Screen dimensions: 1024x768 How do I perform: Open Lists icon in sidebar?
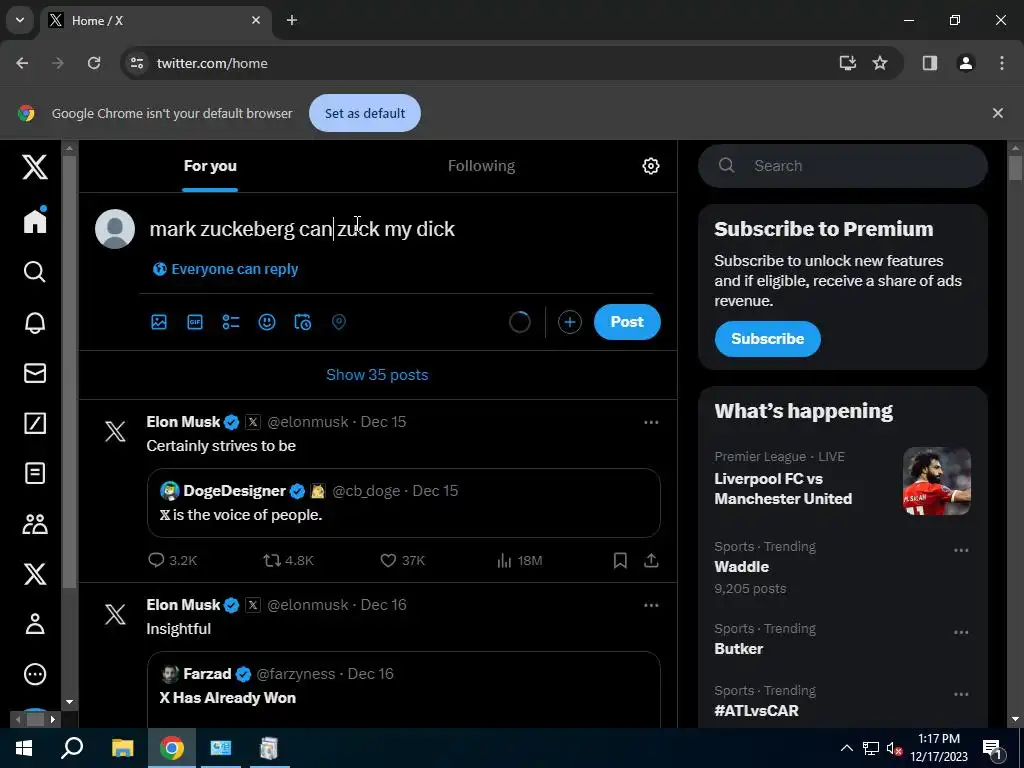35,473
